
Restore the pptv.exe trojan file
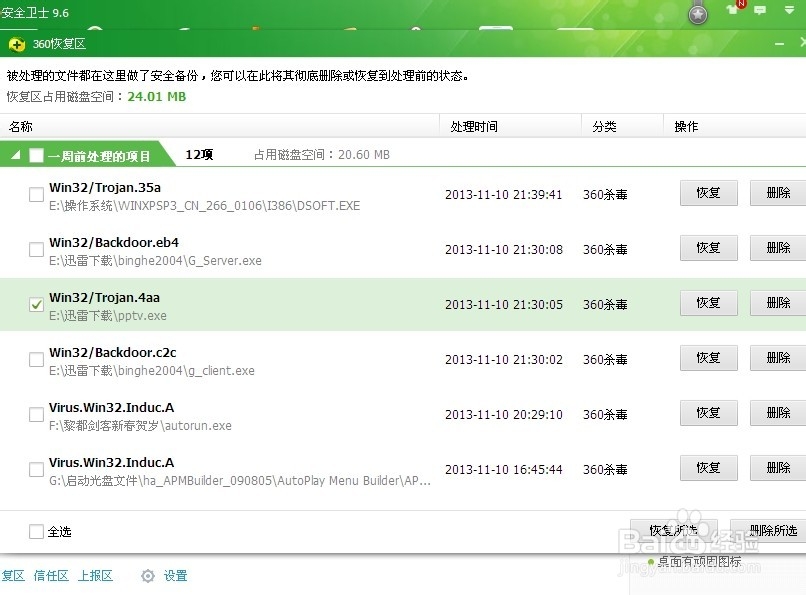(708, 303)
